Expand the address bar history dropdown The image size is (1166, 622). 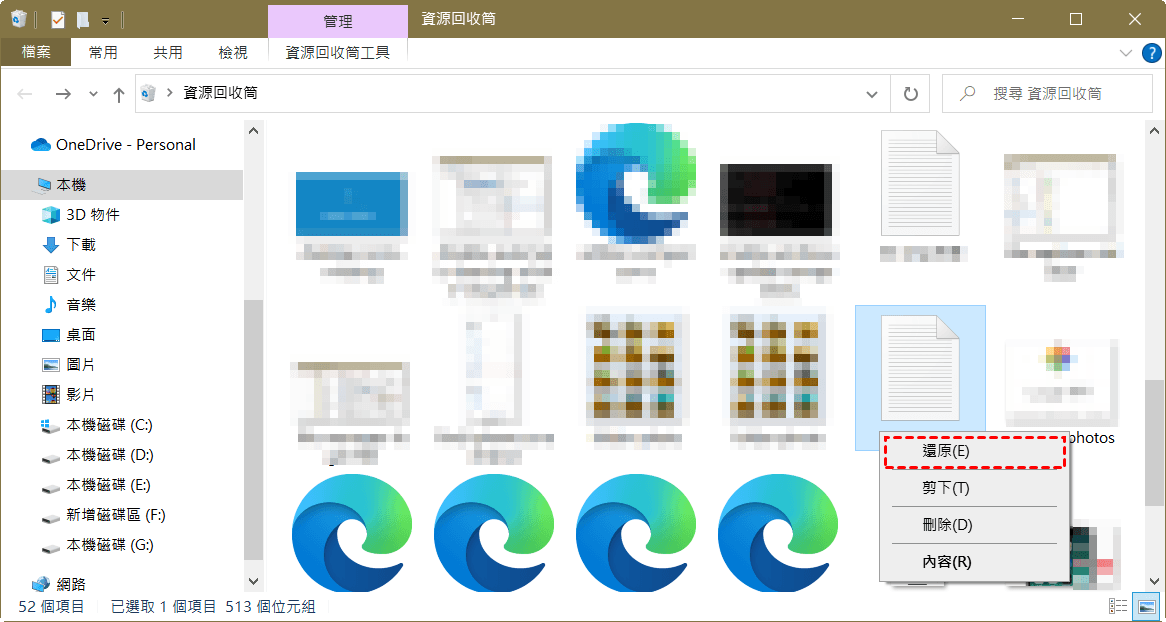[872, 94]
